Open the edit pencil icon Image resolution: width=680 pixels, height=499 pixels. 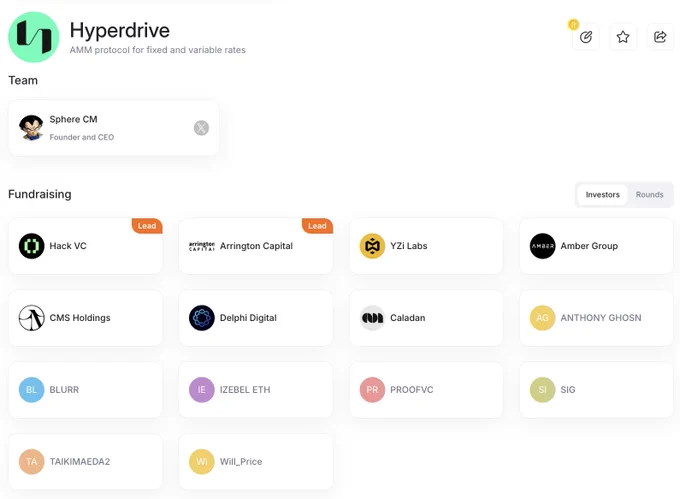coord(586,37)
